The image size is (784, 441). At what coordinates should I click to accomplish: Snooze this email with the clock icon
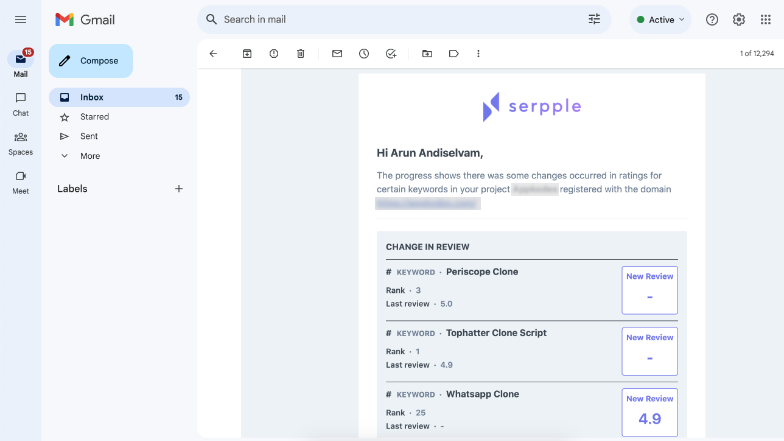pyautogui.click(x=364, y=54)
